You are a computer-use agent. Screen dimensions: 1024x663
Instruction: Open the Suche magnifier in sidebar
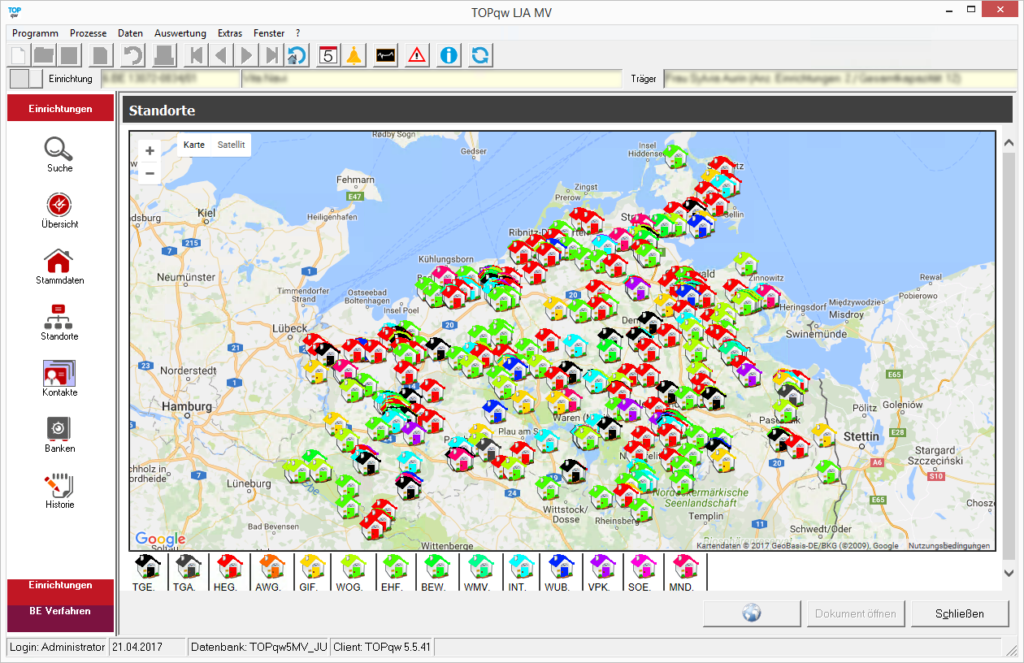click(x=59, y=150)
